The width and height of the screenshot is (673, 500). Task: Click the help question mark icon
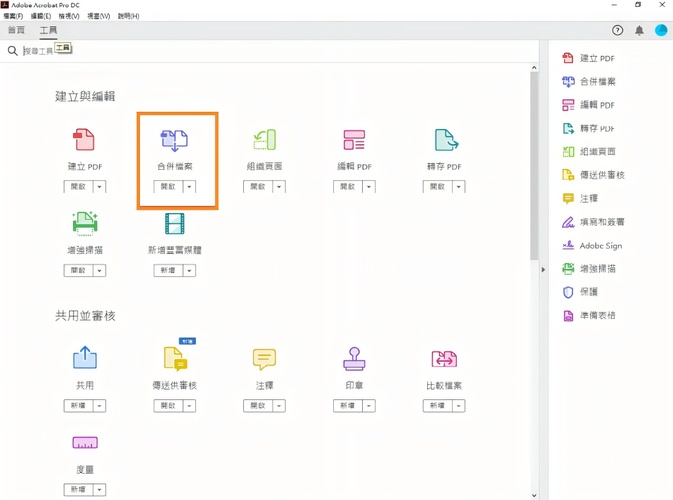pyautogui.click(x=617, y=30)
